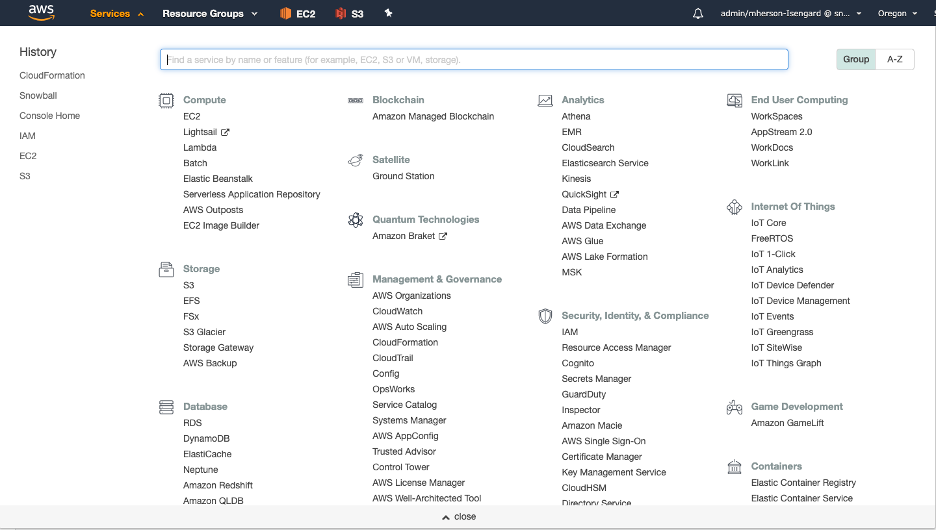Click the Compute category icon
936x530 pixels.
tap(166, 100)
